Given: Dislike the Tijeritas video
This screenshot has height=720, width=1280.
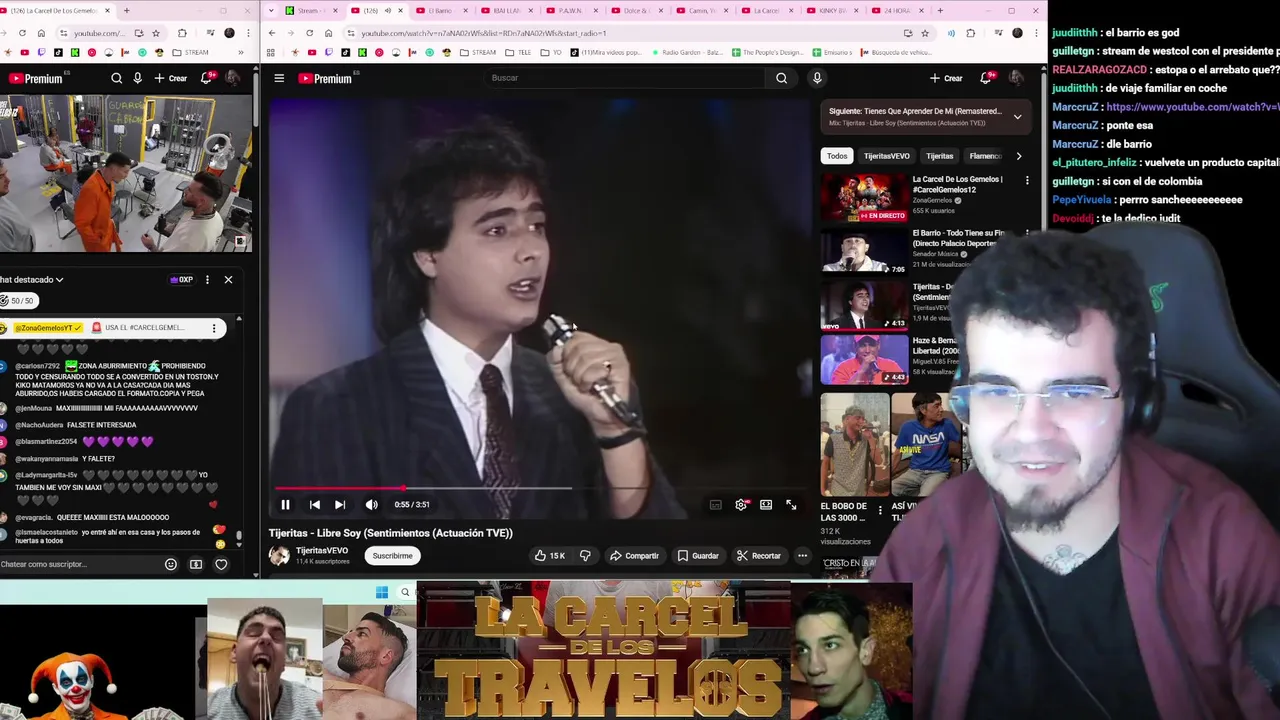Looking at the screenshot, I should (585, 556).
